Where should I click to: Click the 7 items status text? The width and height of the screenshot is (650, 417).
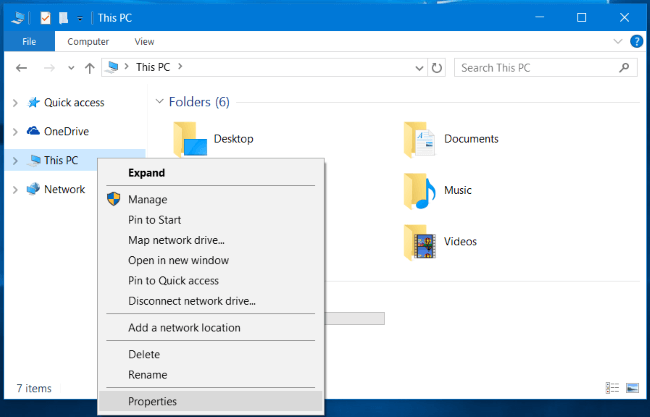[x=34, y=388]
